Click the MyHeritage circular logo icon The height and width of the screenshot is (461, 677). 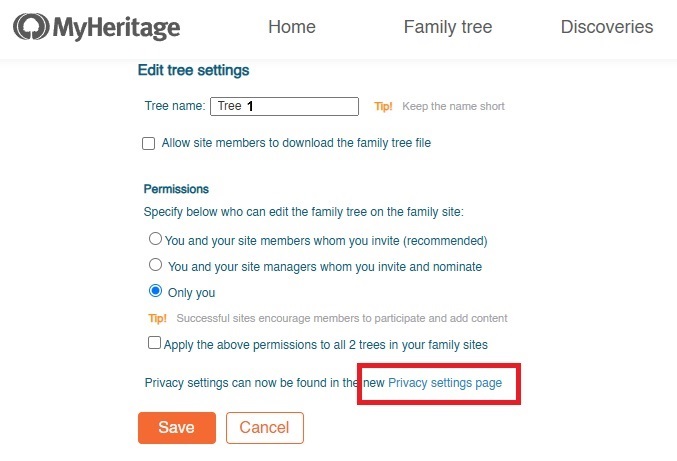point(31,27)
